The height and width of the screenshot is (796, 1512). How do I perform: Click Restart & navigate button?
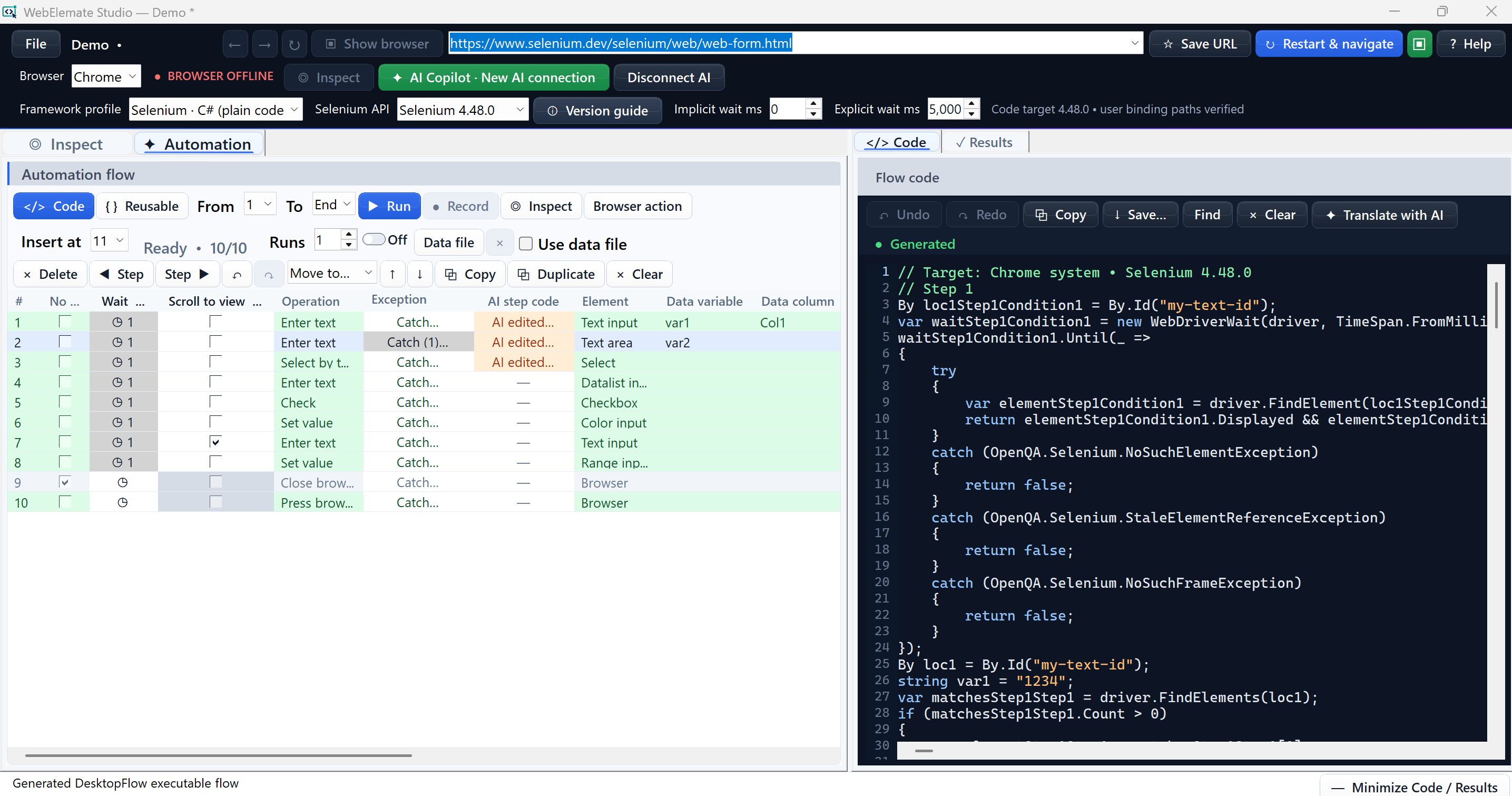[1329, 44]
